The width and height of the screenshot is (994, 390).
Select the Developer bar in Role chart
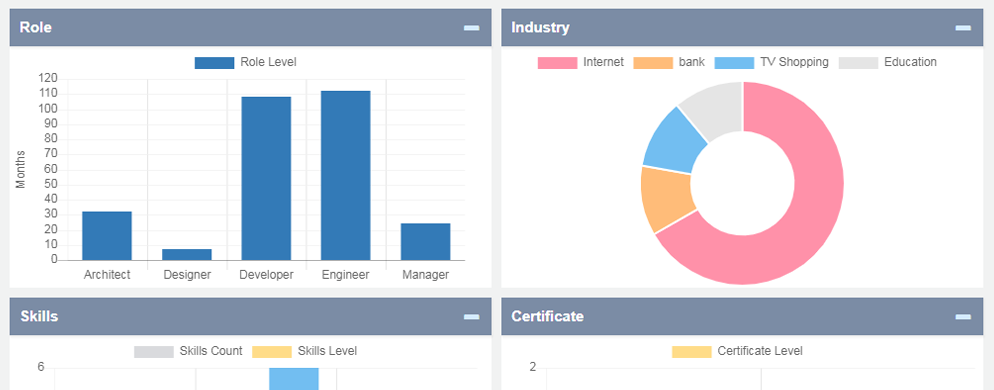pyautogui.click(x=266, y=179)
